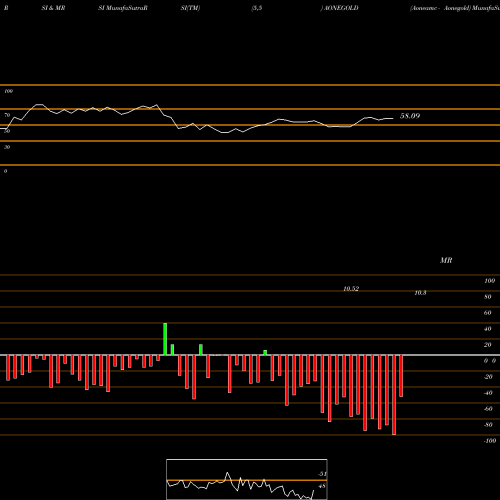Click the ') AONEGOLD' symbol label
This screenshot has height=500, width=500.
pos(339,8)
